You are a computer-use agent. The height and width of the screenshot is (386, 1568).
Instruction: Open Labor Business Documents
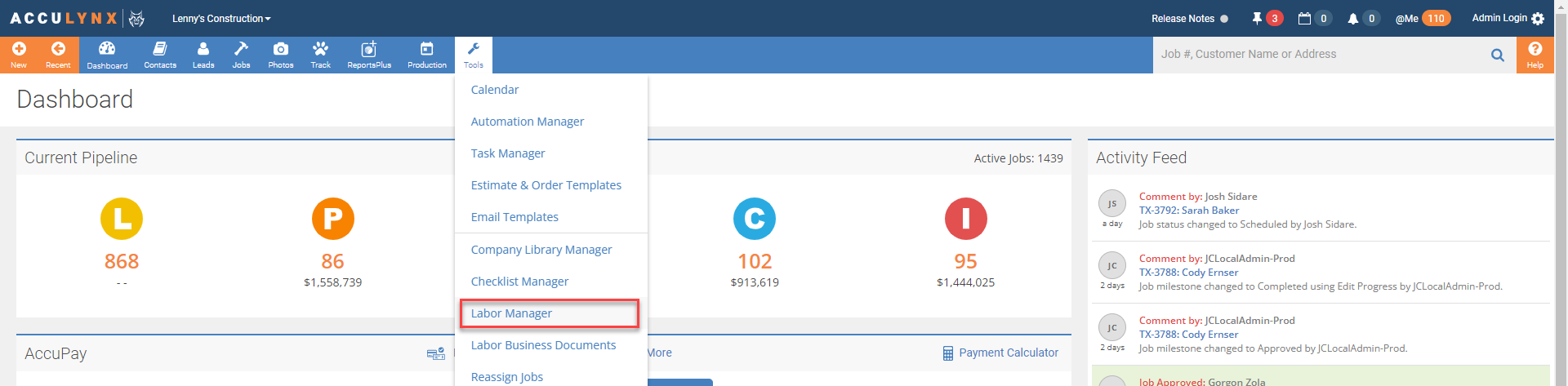pyautogui.click(x=543, y=345)
